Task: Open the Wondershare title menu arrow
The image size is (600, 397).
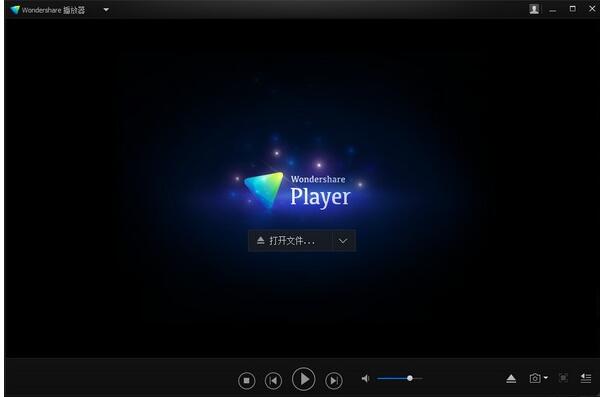Action: click(x=106, y=10)
